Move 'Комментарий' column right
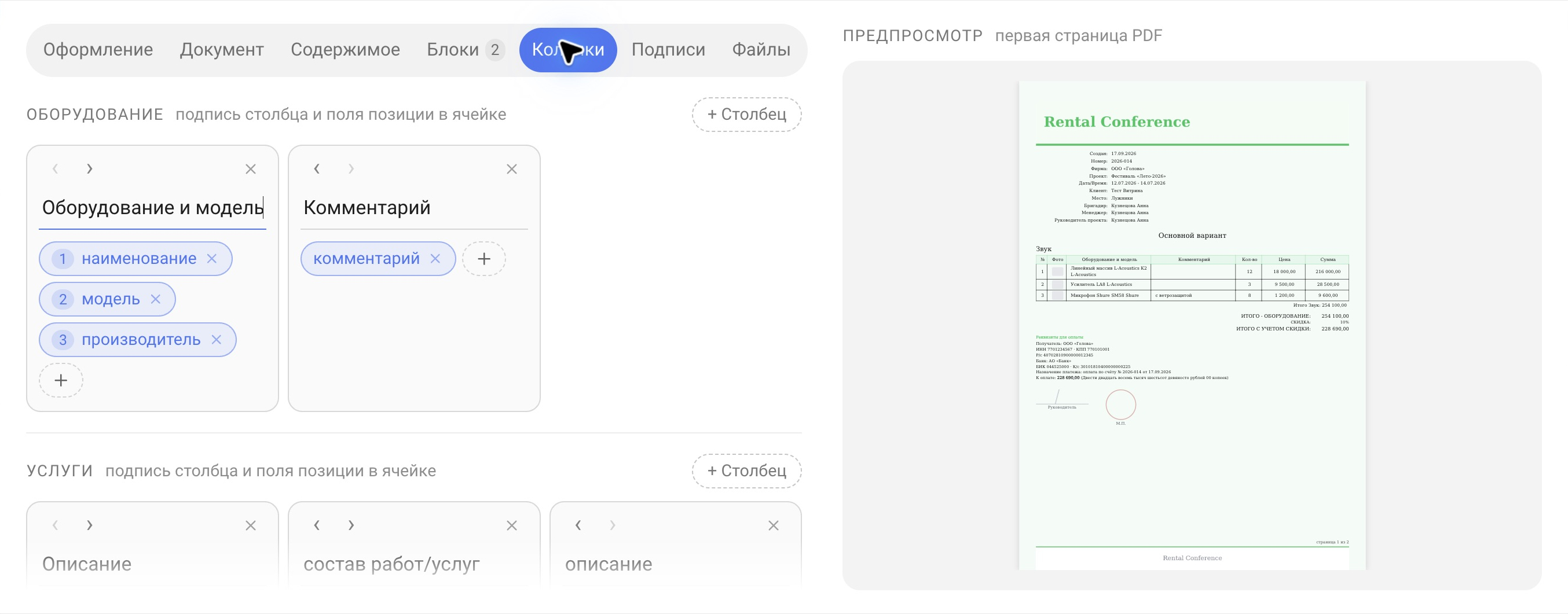1568x614 pixels. pyautogui.click(x=351, y=168)
